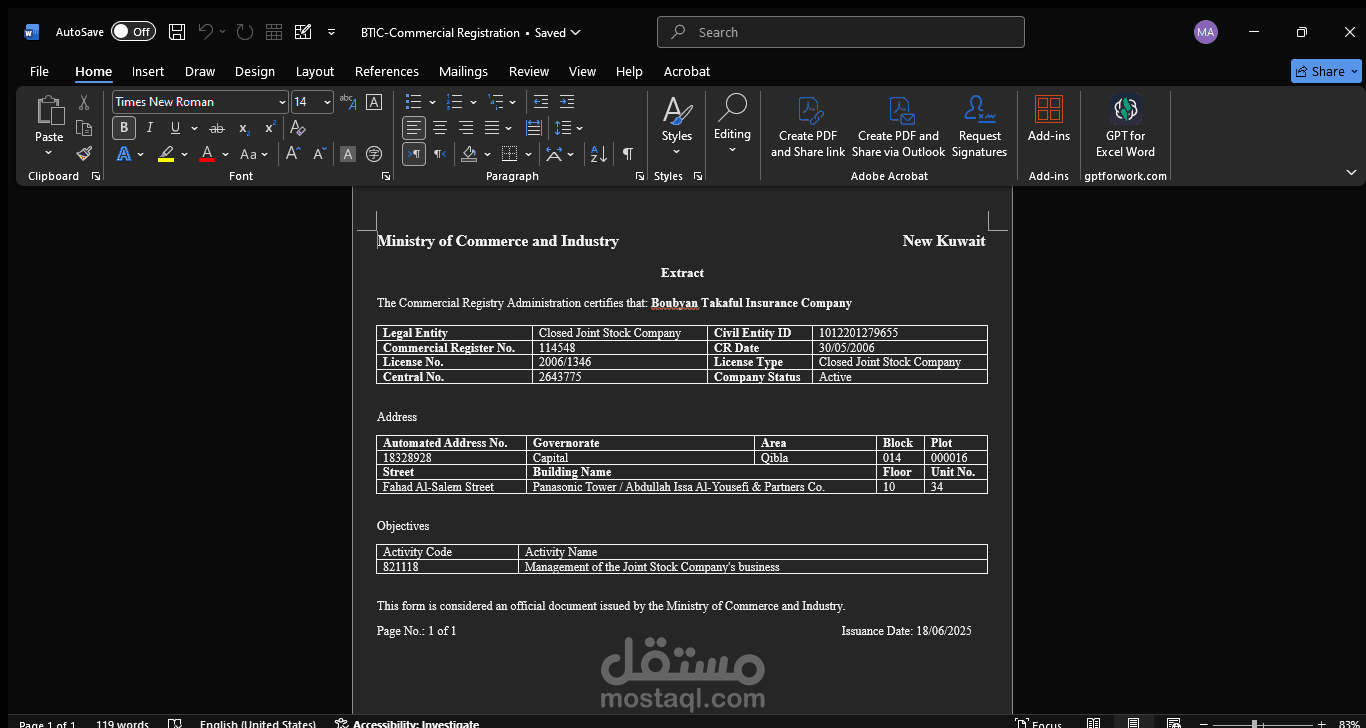Viewport: 1366px width, 728px height.
Task: Align text to the right
Action: point(466,128)
